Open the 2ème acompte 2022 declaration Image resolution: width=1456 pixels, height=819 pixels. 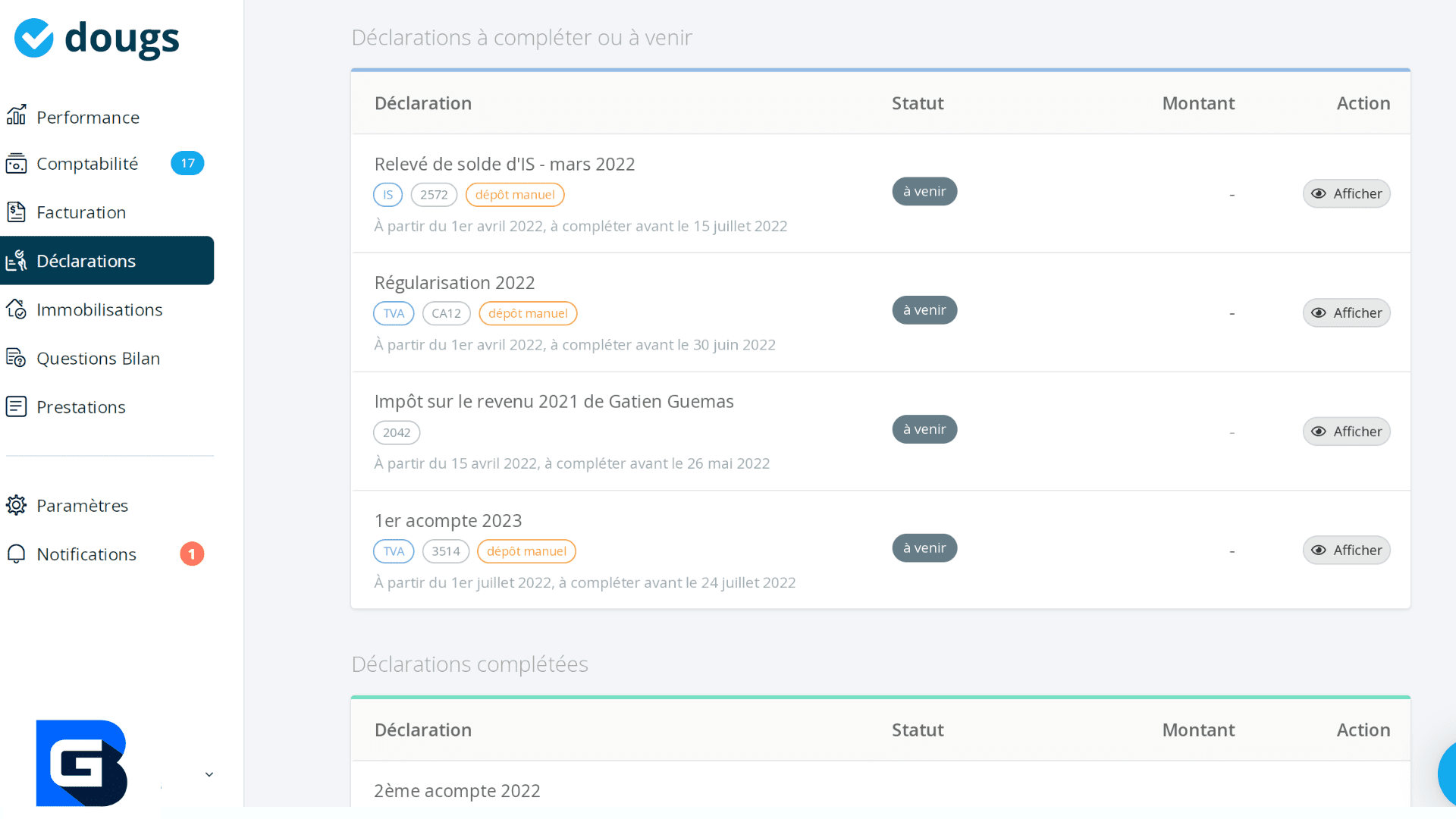[457, 790]
